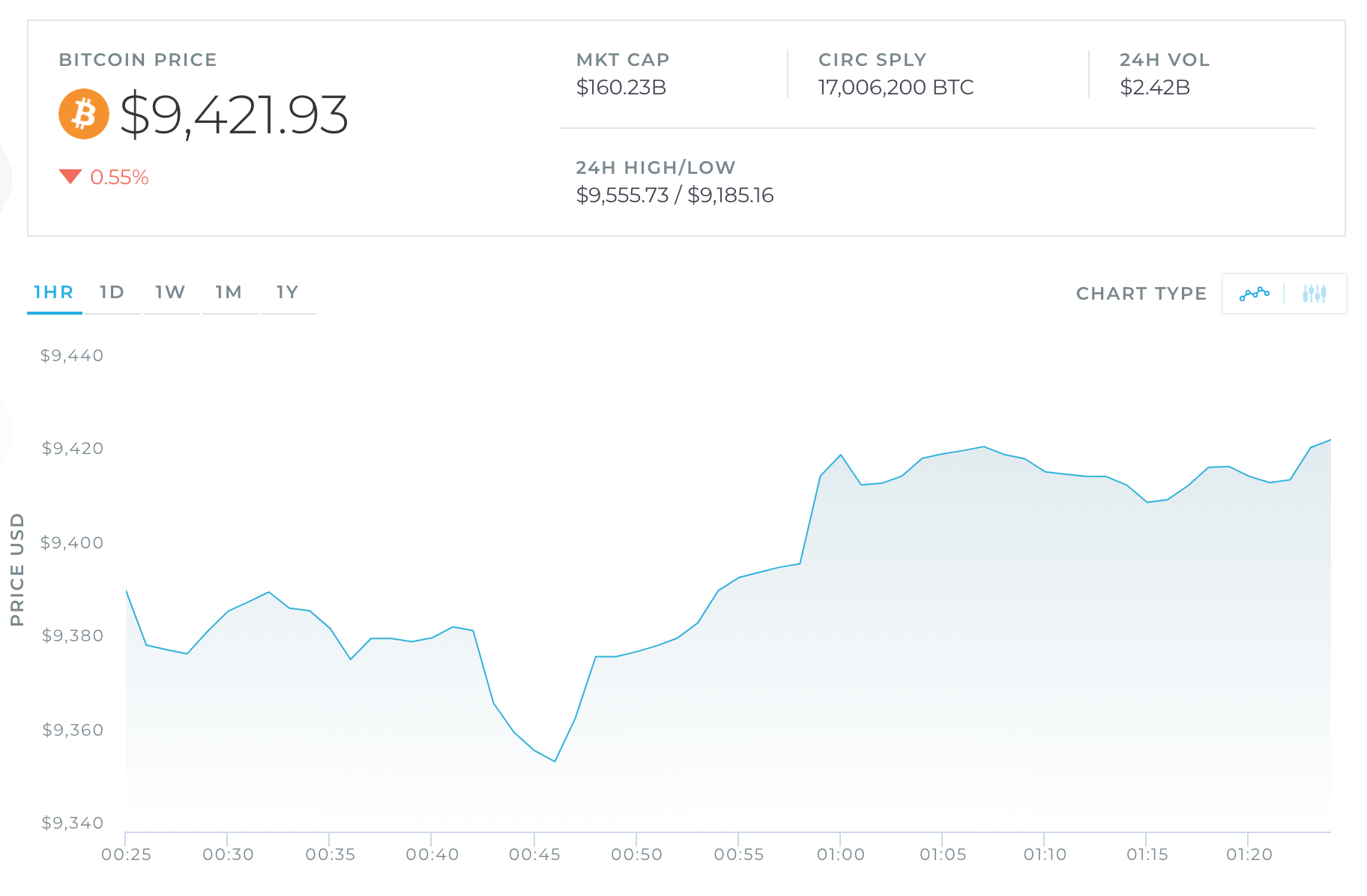1367x896 pixels.
Task: Click the $2.42B volume value
Action: (x=1155, y=88)
